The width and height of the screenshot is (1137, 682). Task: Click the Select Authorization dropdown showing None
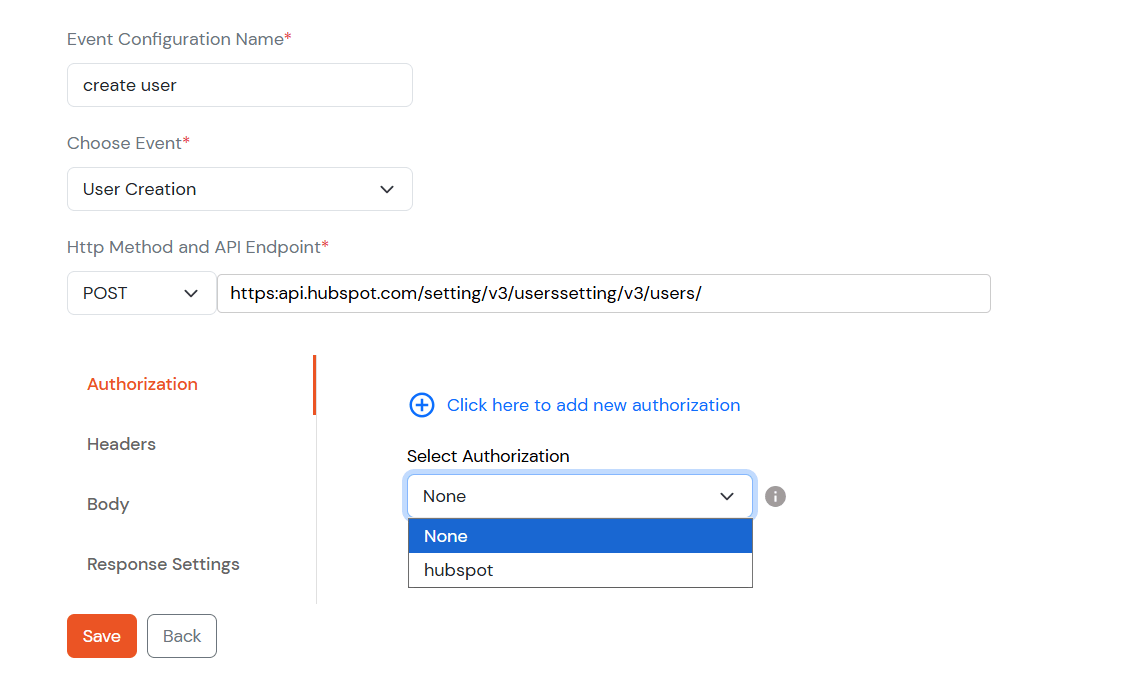580,496
